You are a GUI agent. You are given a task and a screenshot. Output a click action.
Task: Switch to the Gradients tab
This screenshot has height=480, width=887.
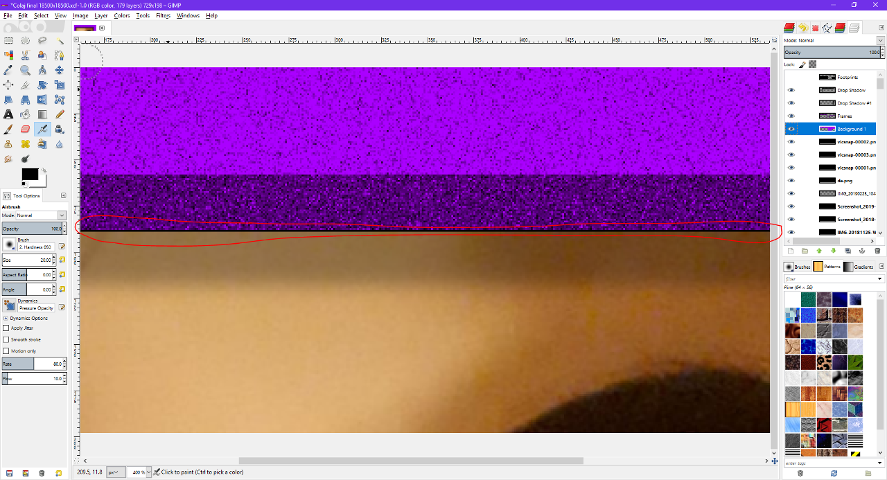click(858, 266)
